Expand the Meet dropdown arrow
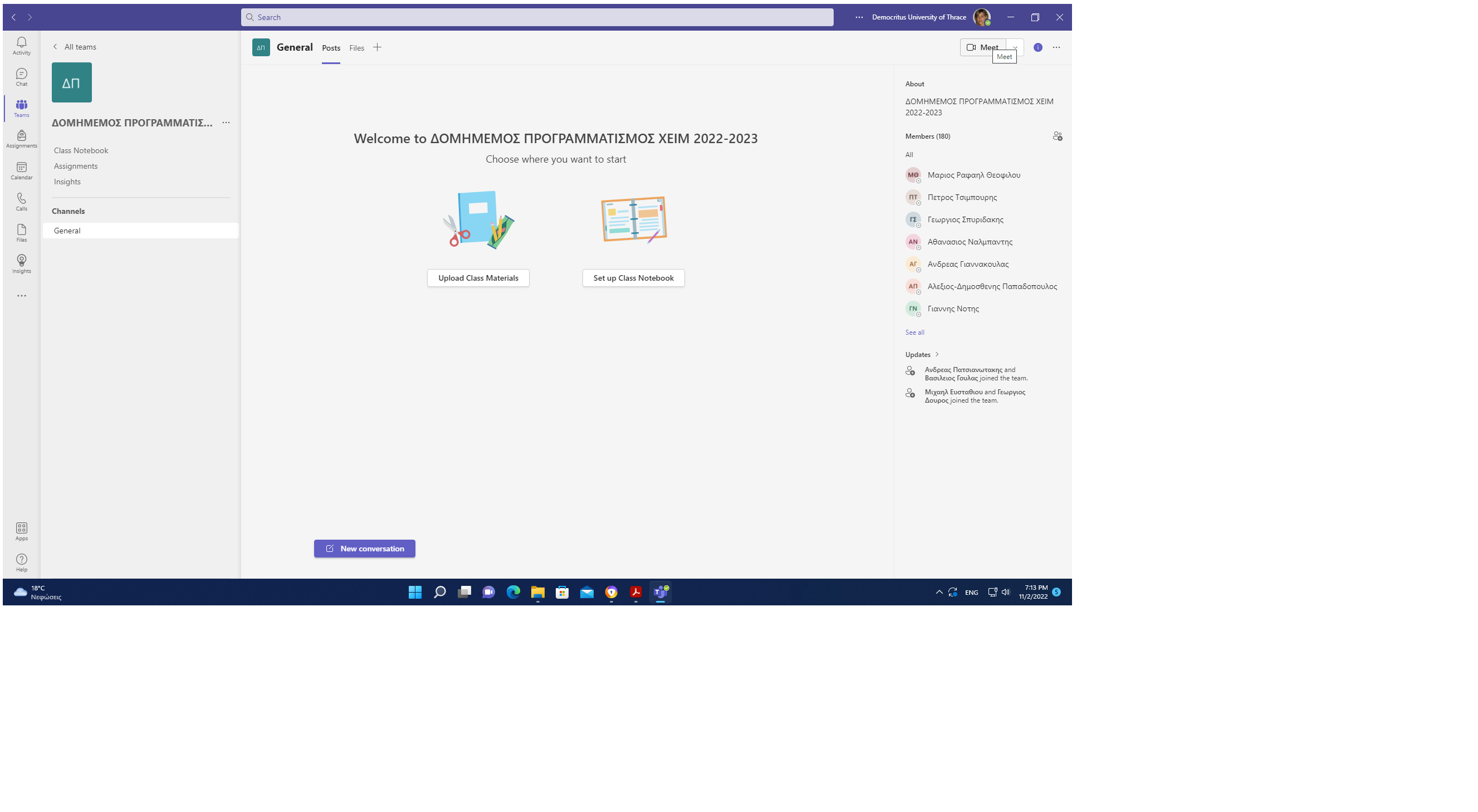The image size is (1478, 812). click(1015, 48)
